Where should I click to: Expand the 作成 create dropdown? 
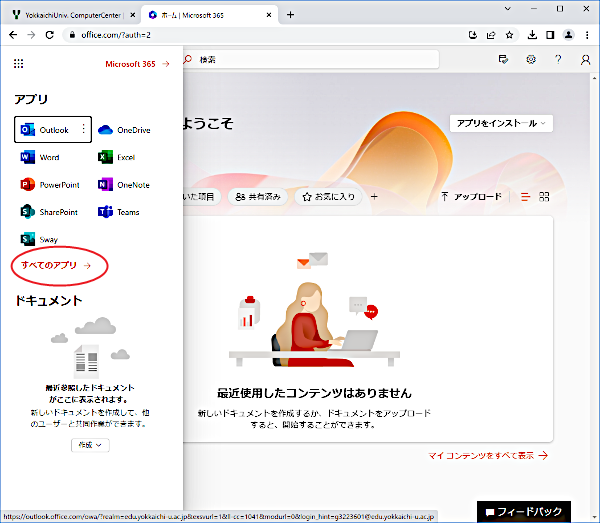(x=90, y=445)
